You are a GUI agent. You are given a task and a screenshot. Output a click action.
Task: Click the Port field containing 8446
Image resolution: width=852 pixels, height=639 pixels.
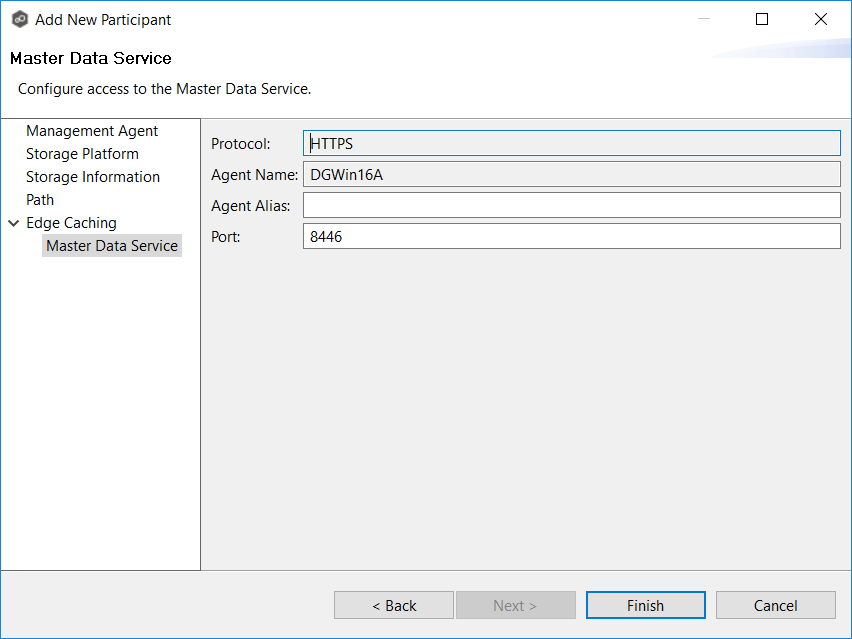(x=571, y=237)
